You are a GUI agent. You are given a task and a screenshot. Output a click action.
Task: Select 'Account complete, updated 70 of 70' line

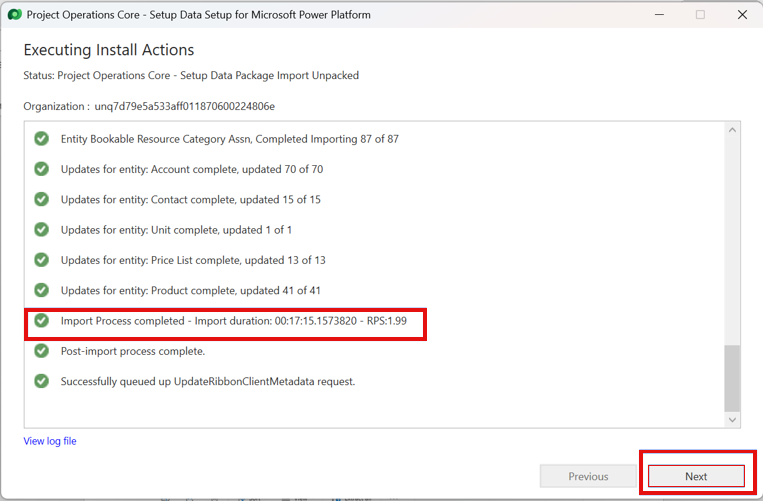[x=192, y=169]
